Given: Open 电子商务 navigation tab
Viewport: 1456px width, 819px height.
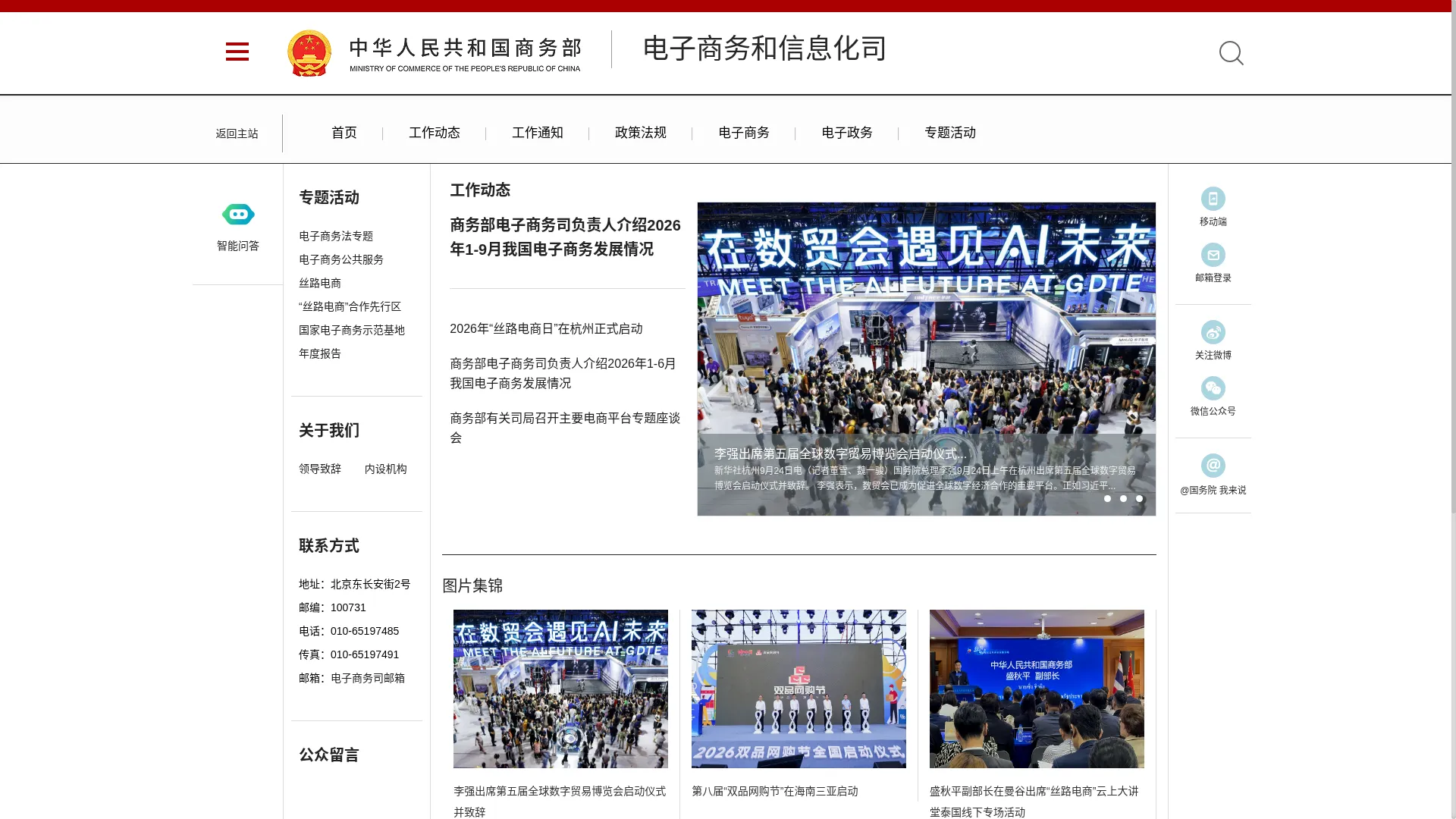Looking at the screenshot, I should 744,133.
